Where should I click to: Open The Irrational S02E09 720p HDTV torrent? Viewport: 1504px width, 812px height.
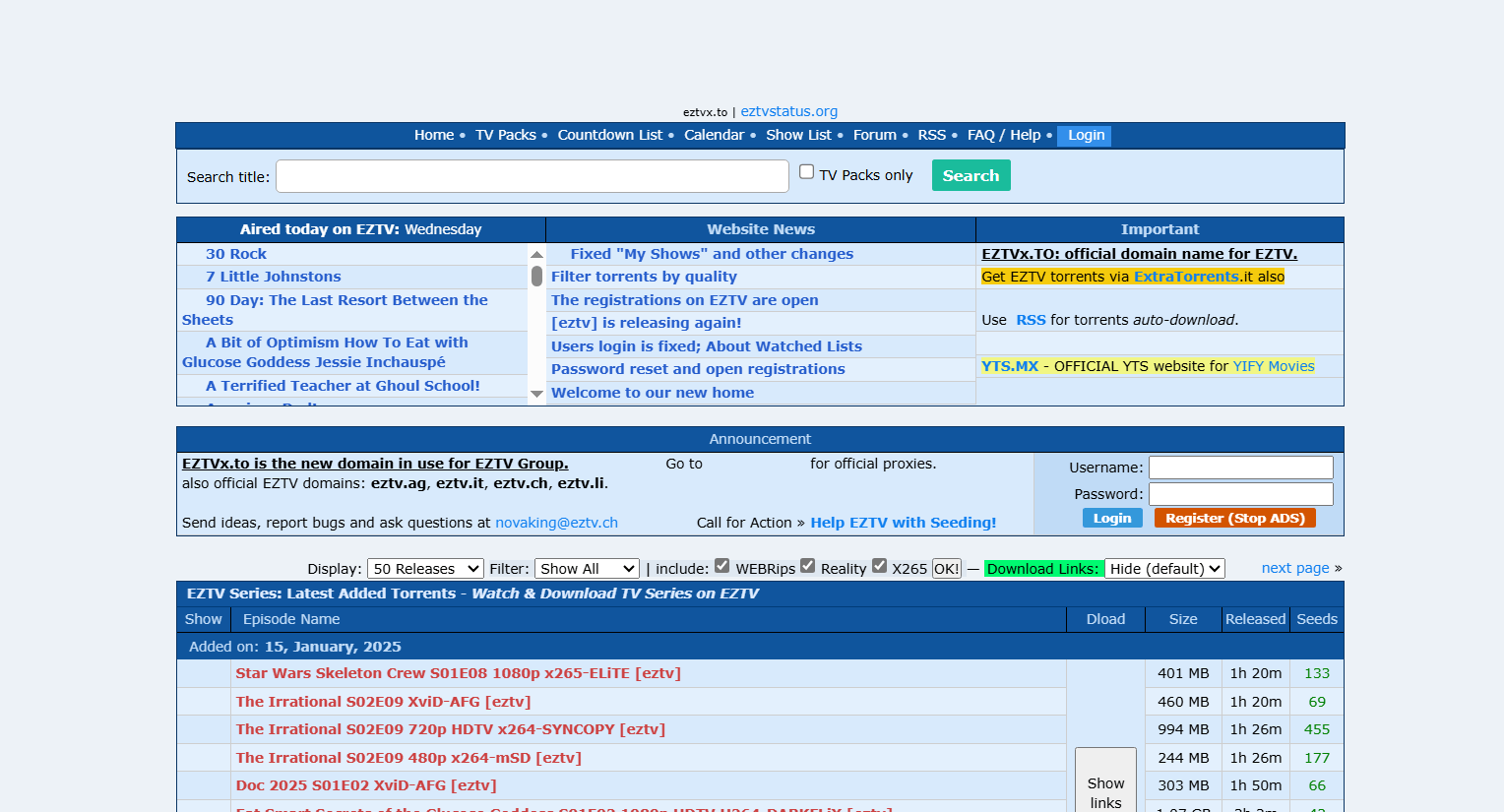(x=450, y=729)
